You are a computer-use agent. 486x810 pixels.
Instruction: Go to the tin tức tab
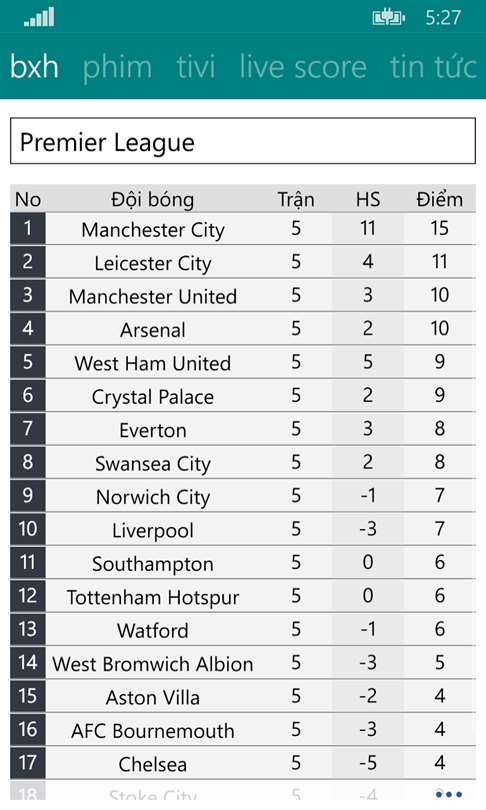[x=433, y=67]
